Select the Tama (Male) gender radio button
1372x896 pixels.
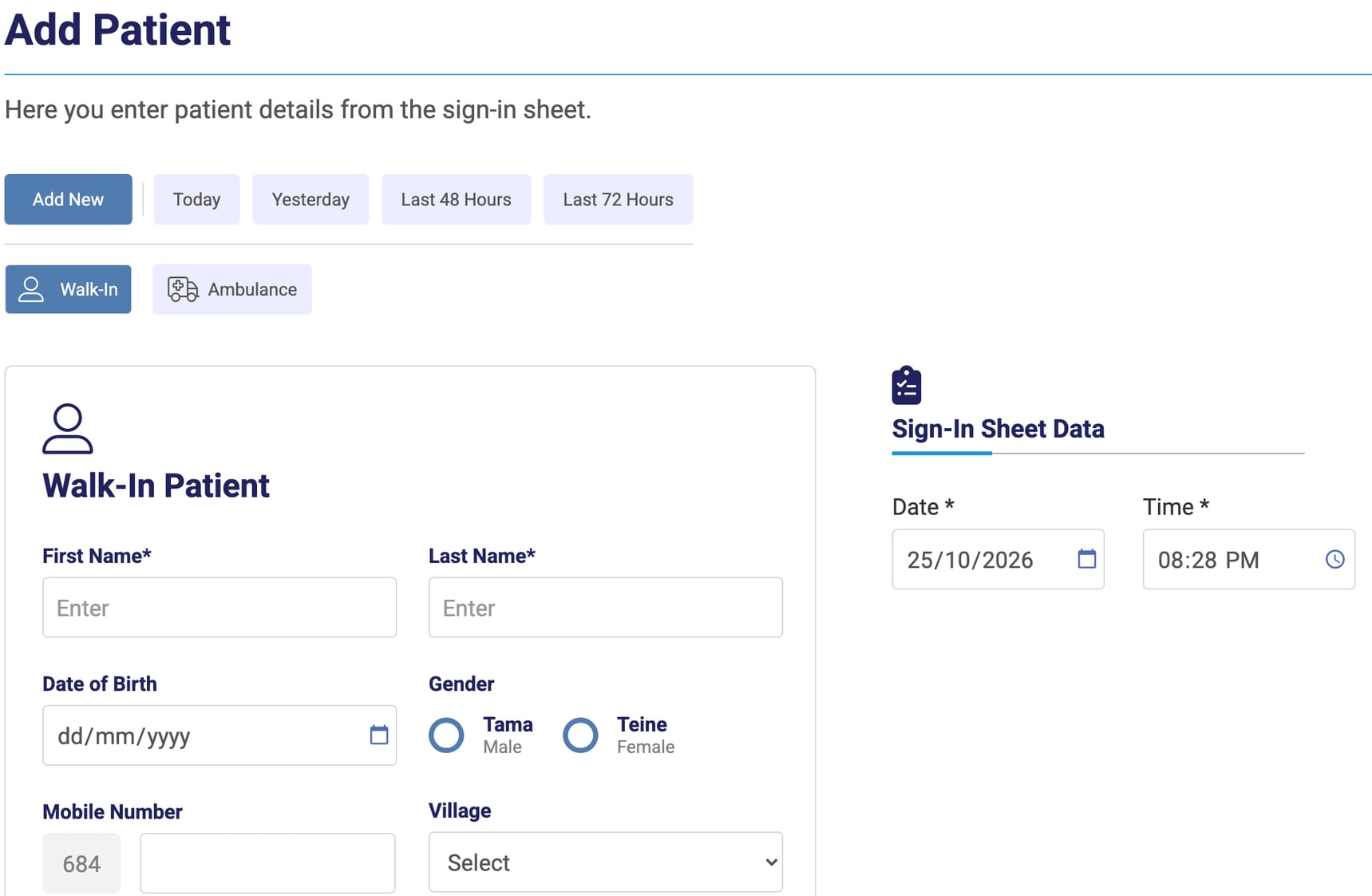point(446,735)
